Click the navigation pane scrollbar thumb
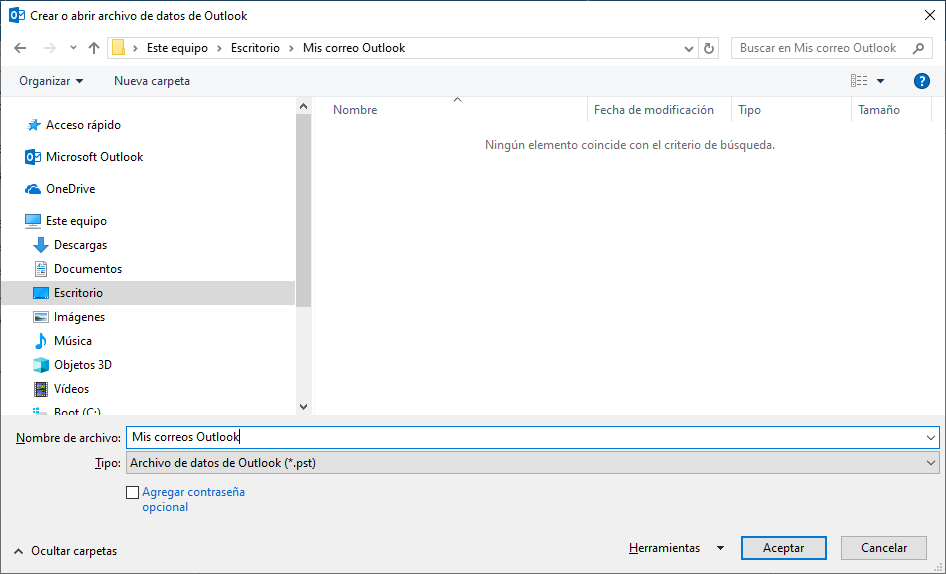This screenshot has height=574, width=946. click(x=303, y=211)
